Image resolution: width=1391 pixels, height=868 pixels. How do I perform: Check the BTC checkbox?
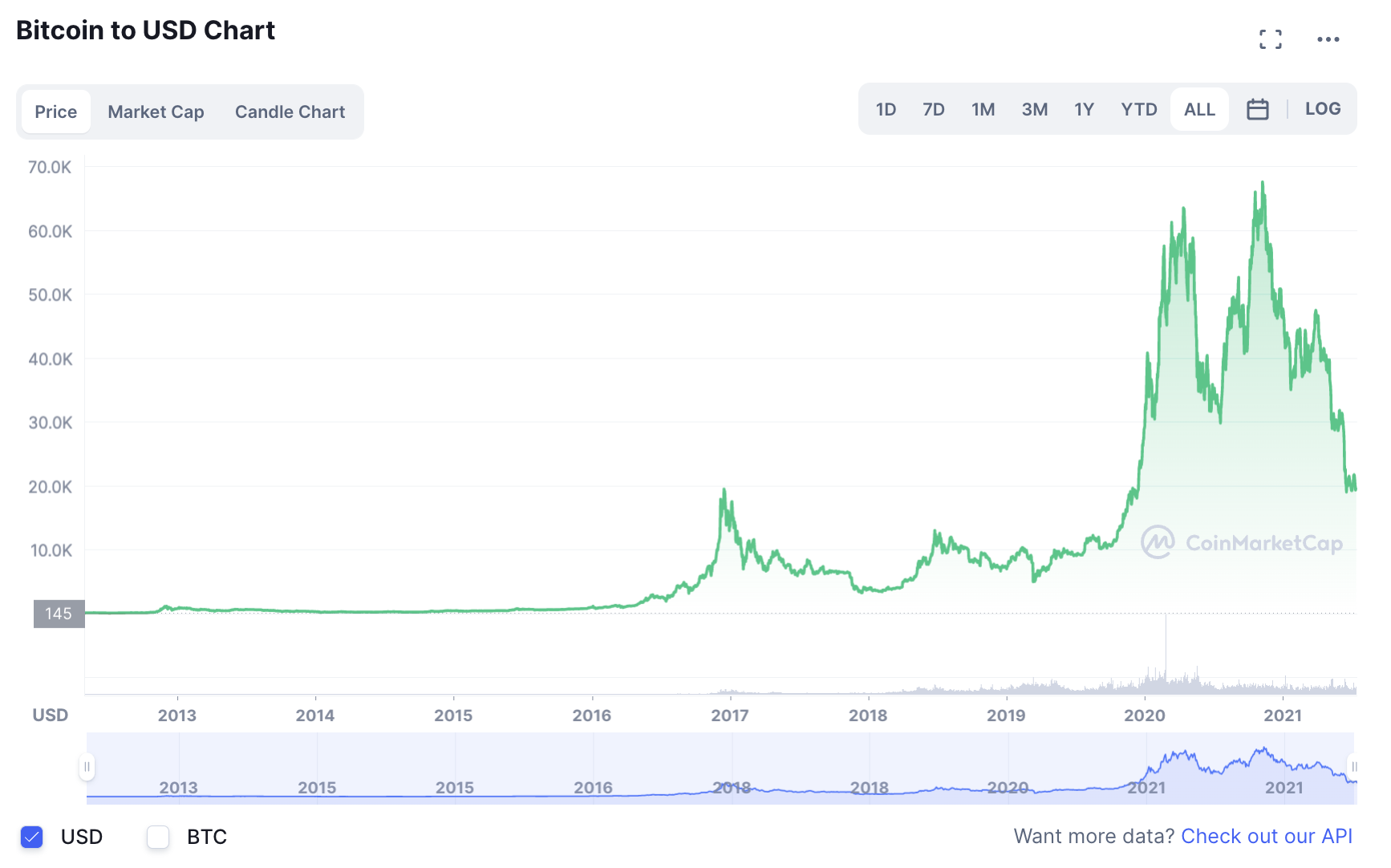point(158,837)
